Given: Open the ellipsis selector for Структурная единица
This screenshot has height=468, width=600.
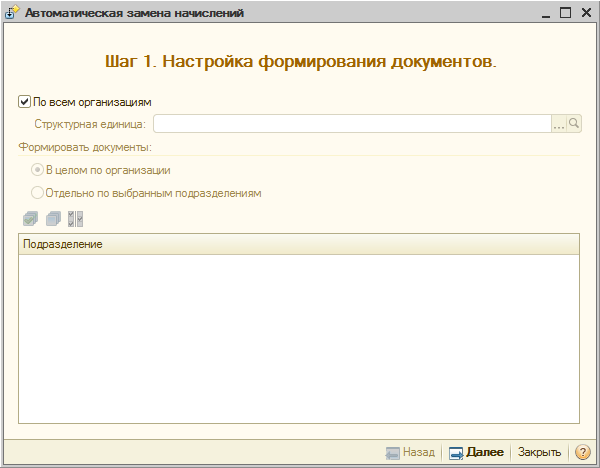Looking at the screenshot, I should tap(559, 124).
